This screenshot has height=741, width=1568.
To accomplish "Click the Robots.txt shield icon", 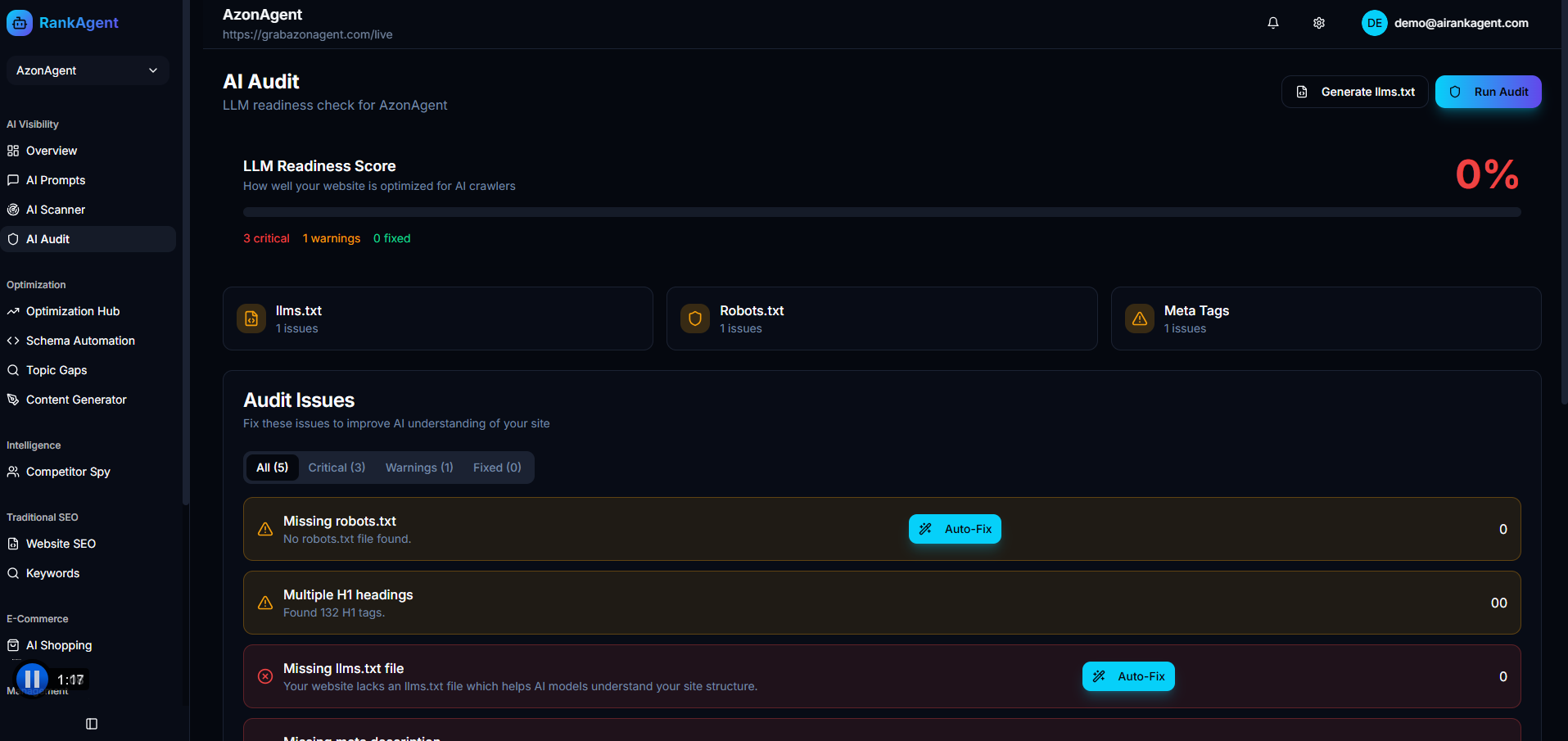I will tap(695, 319).
